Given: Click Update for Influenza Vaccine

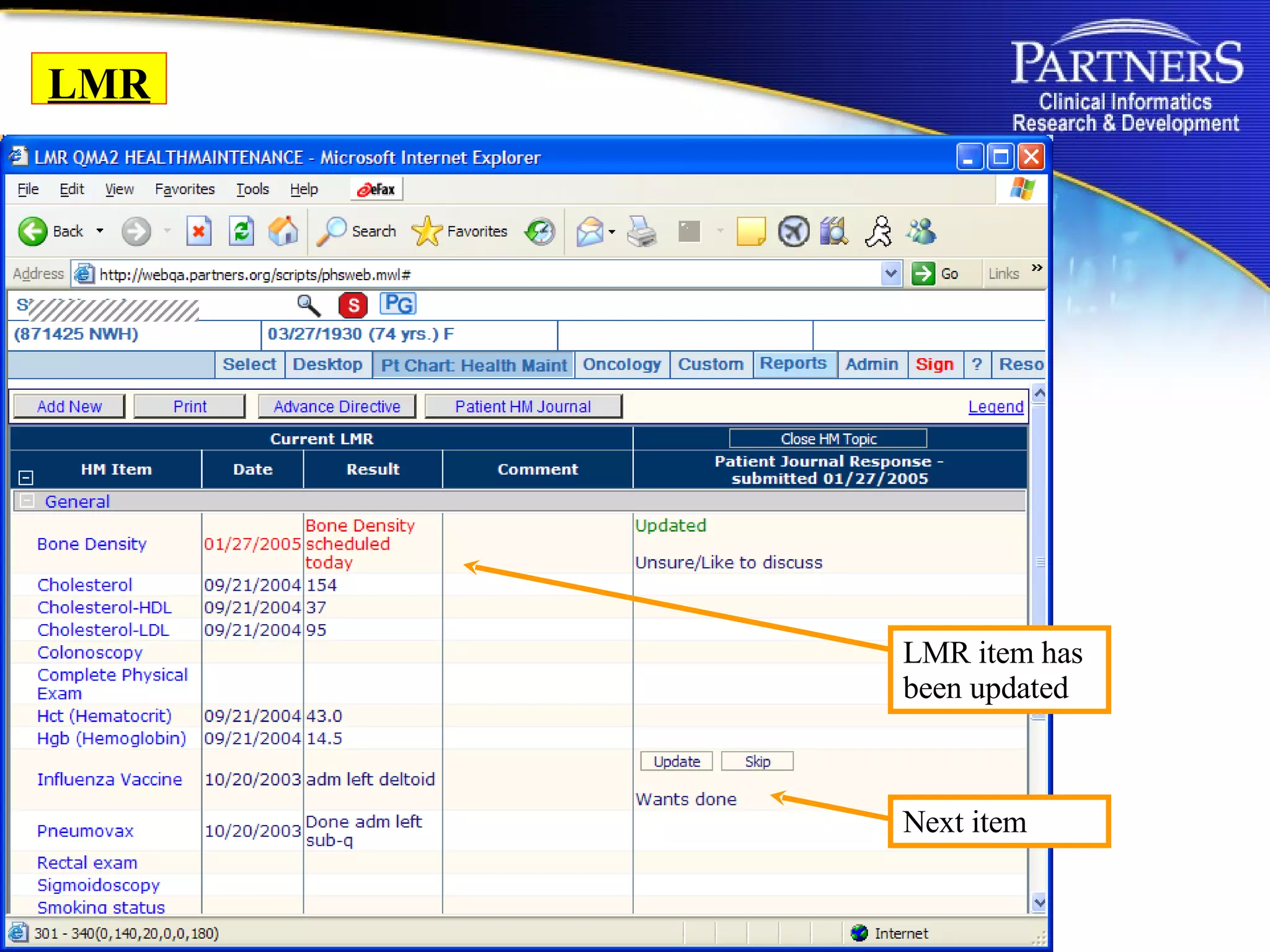Looking at the screenshot, I should [x=677, y=761].
